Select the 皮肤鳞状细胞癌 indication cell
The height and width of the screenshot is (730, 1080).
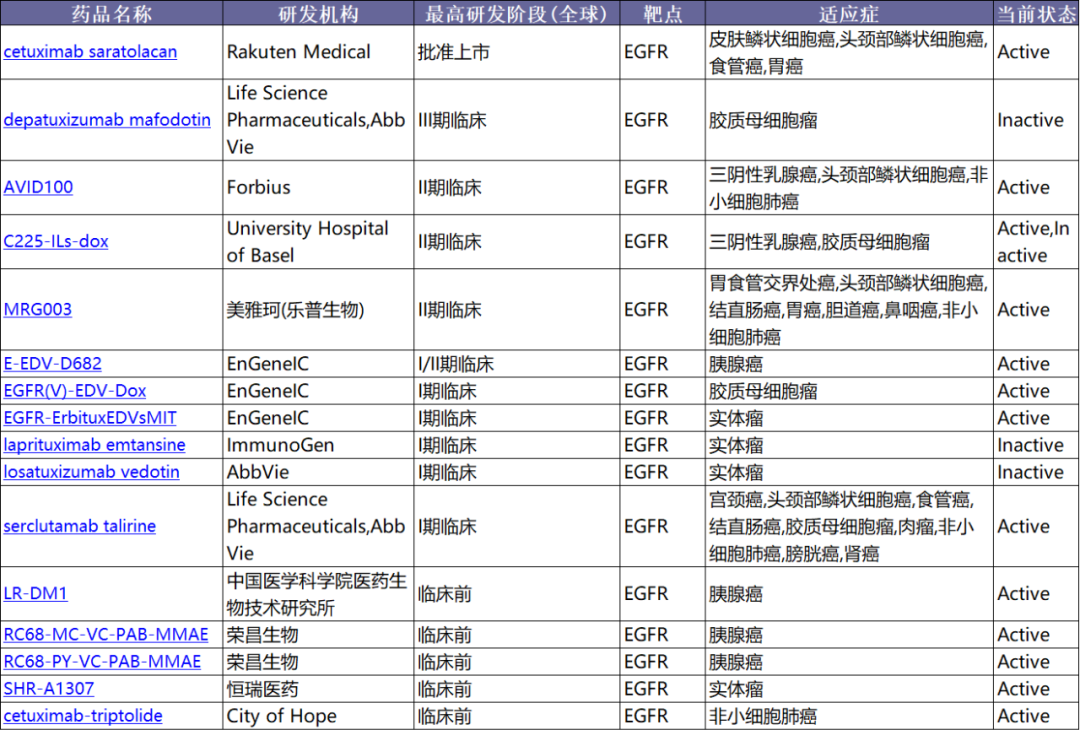click(849, 52)
